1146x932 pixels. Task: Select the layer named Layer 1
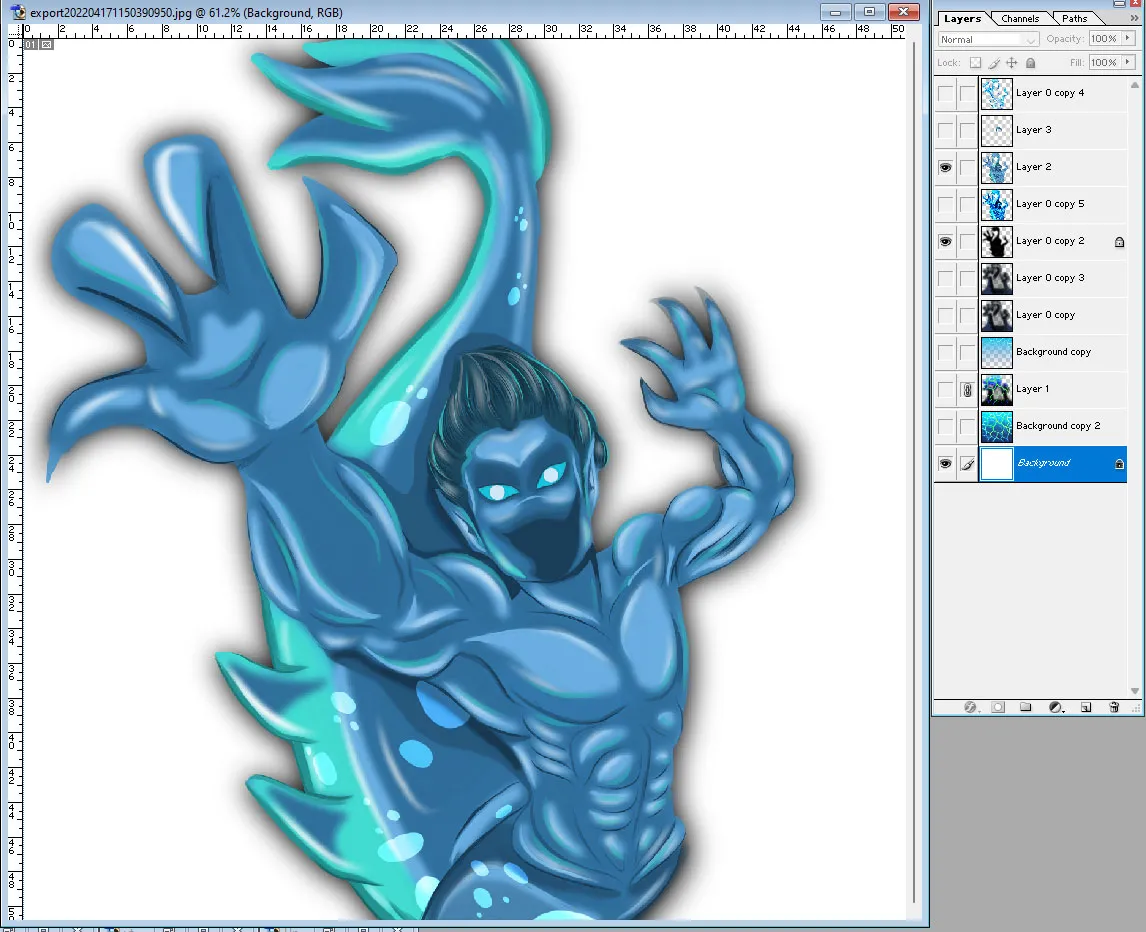[1032, 390]
